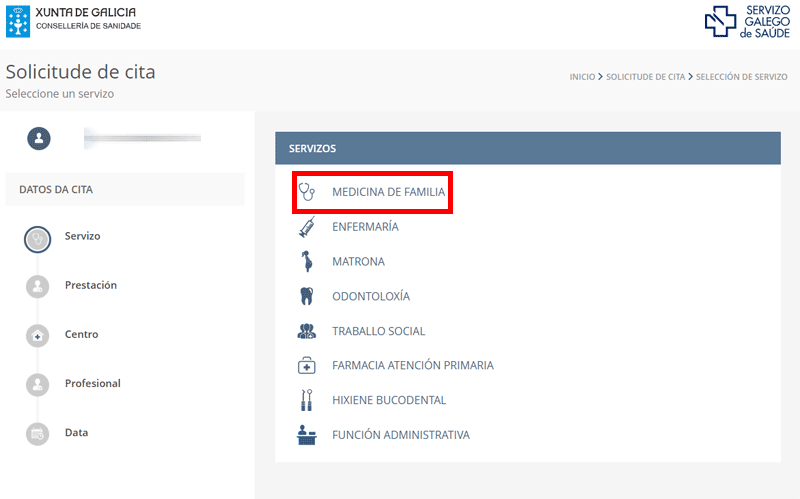Click the Centro step house icon
Image resolution: width=800 pixels, height=499 pixels.
tap(37, 336)
